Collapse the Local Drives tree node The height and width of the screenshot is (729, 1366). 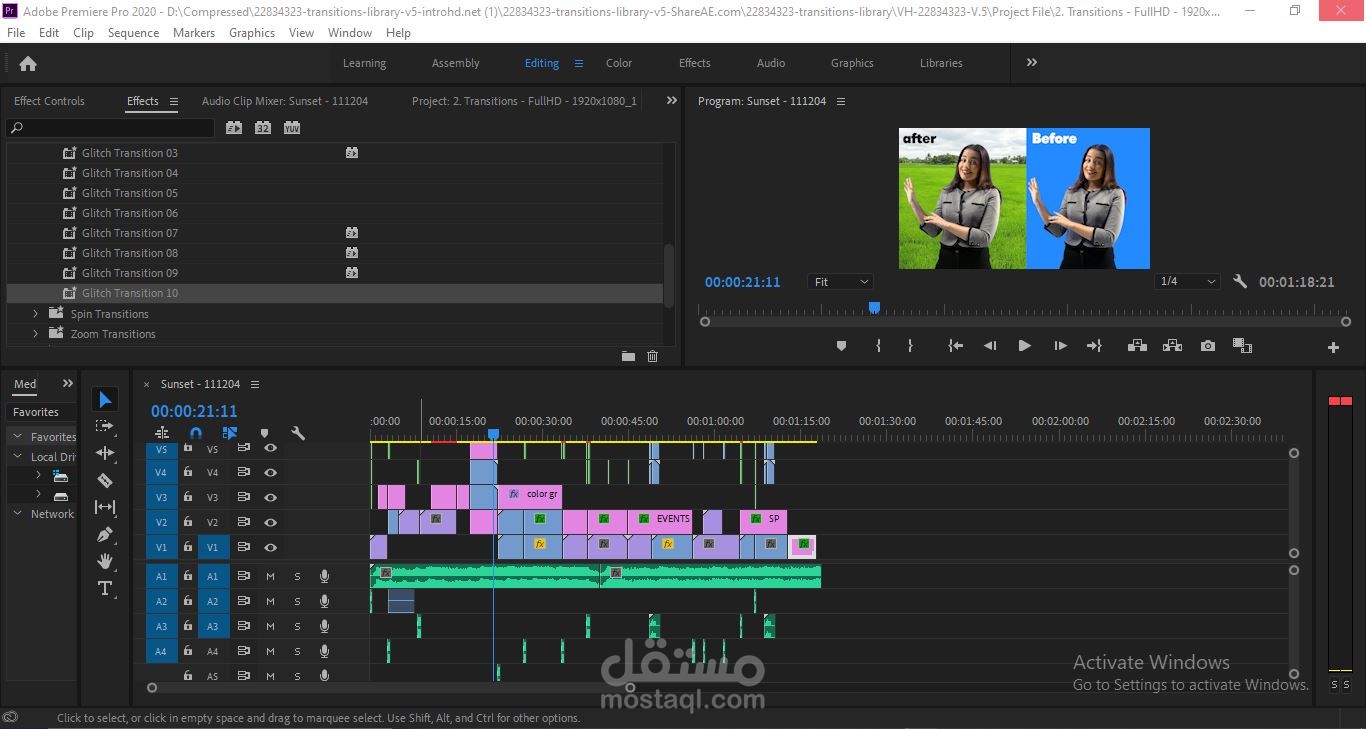[x=17, y=457]
